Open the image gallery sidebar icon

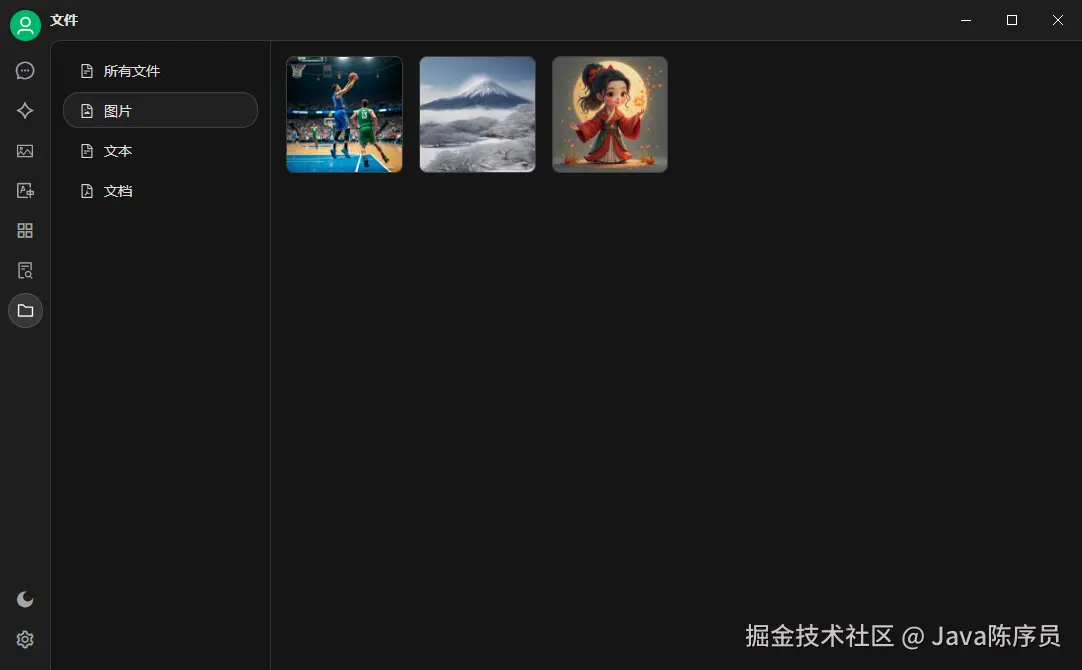click(25, 150)
